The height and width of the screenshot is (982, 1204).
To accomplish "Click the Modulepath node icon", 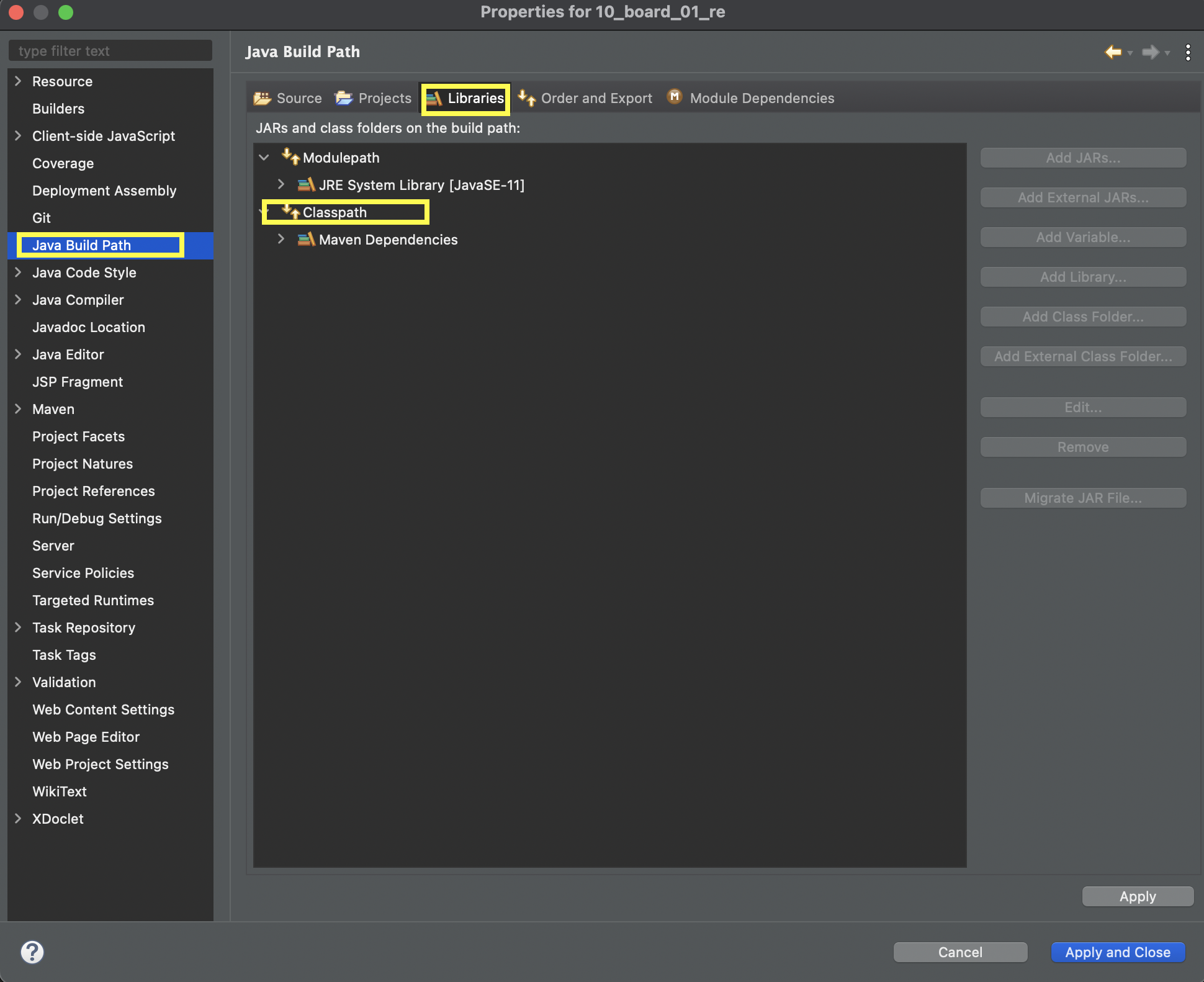I will [x=290, y=157].
